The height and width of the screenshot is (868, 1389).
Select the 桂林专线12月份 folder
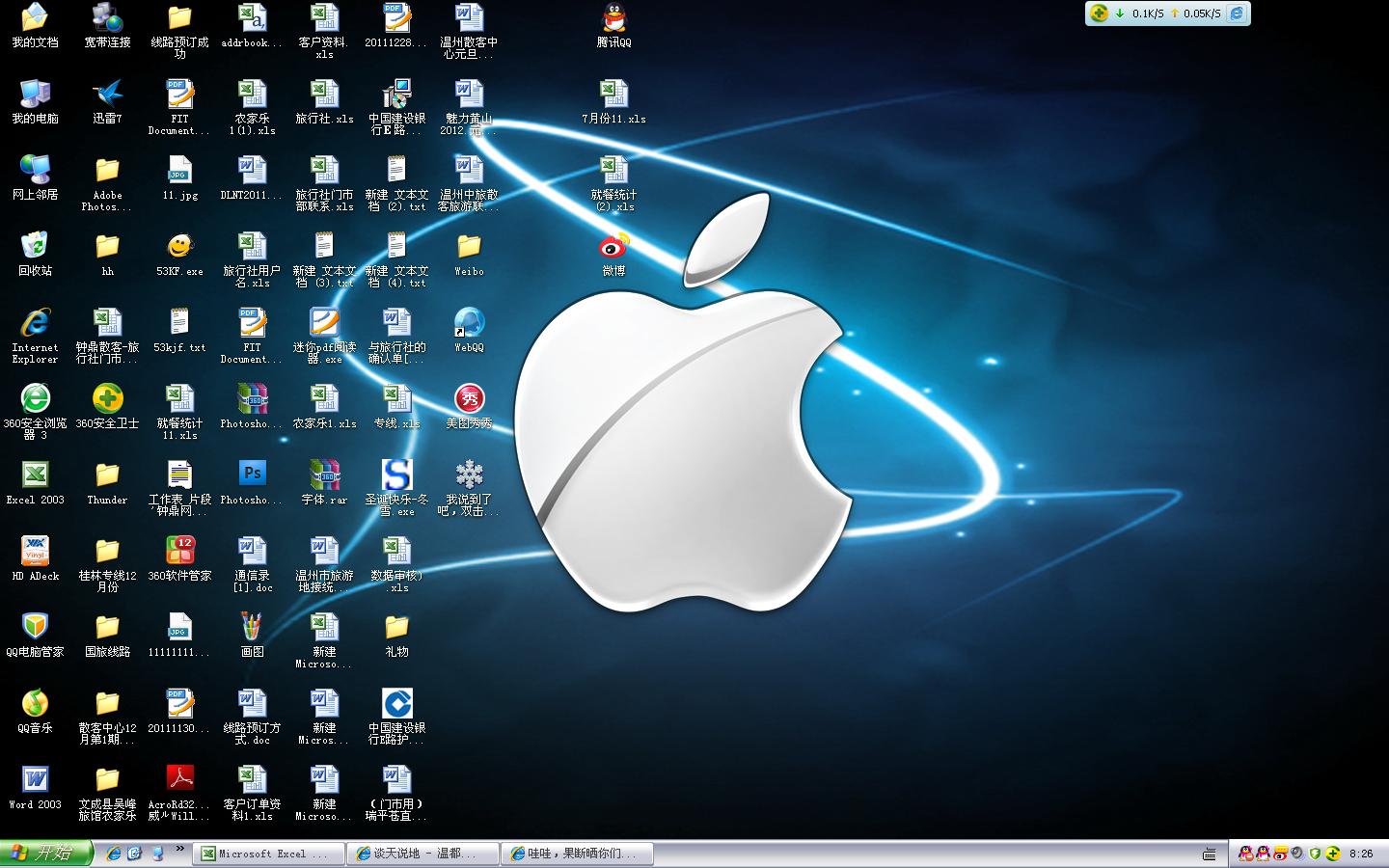coord(107,564)
